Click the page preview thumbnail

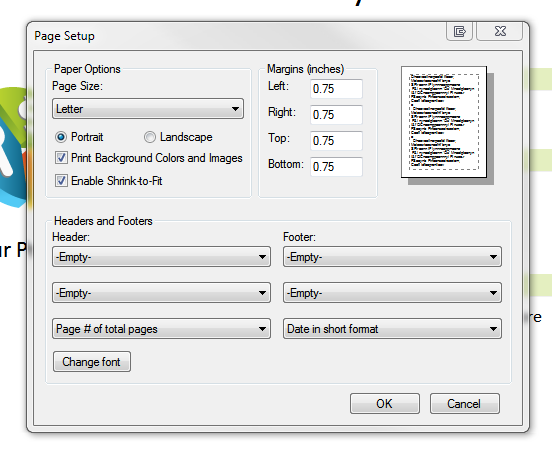444,122
